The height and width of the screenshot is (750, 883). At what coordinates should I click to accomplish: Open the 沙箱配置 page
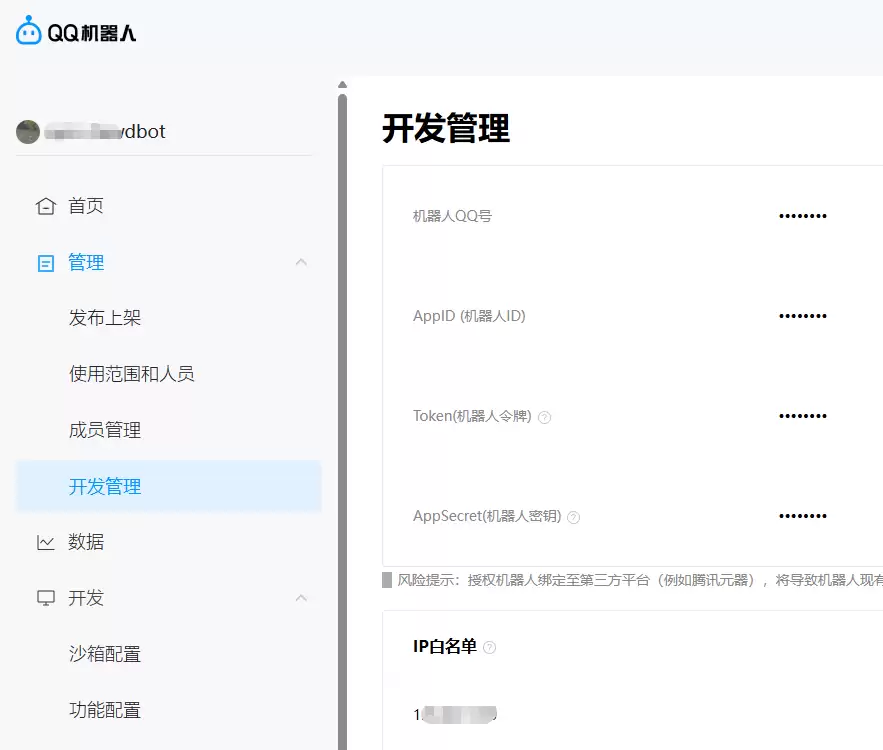(105, 653)
